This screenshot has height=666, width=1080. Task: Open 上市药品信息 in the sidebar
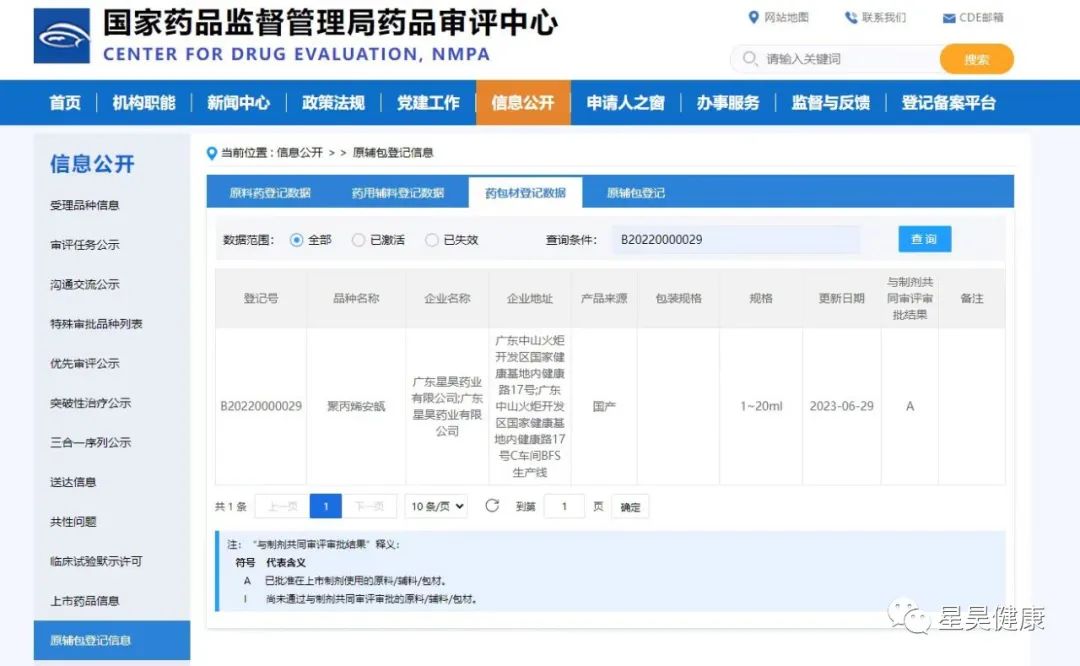(85, 601)
